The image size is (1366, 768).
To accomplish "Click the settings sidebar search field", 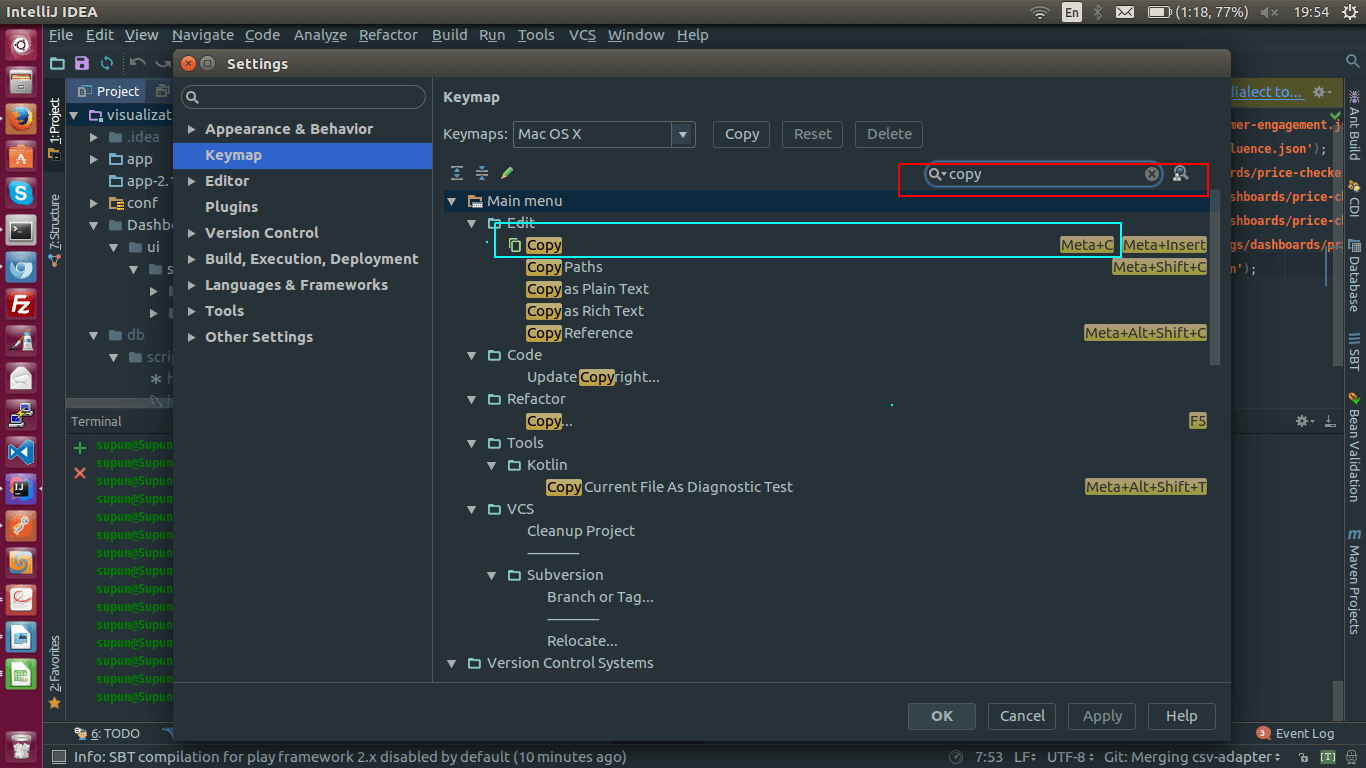I will tap(304, 97).
